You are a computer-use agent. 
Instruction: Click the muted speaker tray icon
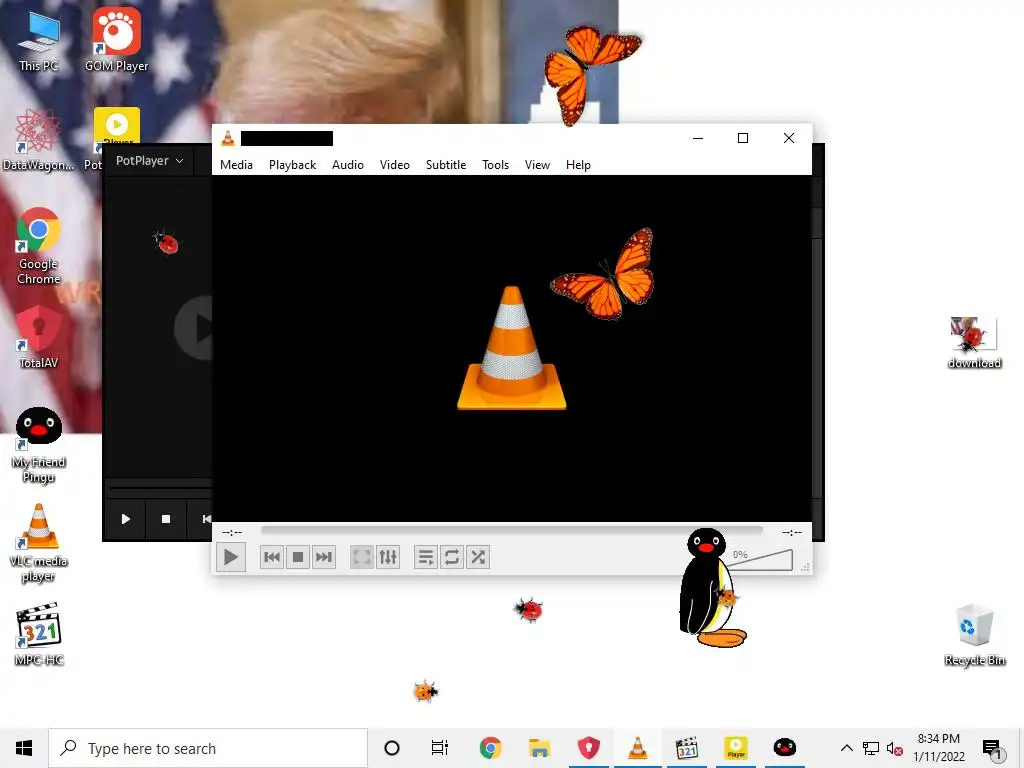(x=895, y=749)
